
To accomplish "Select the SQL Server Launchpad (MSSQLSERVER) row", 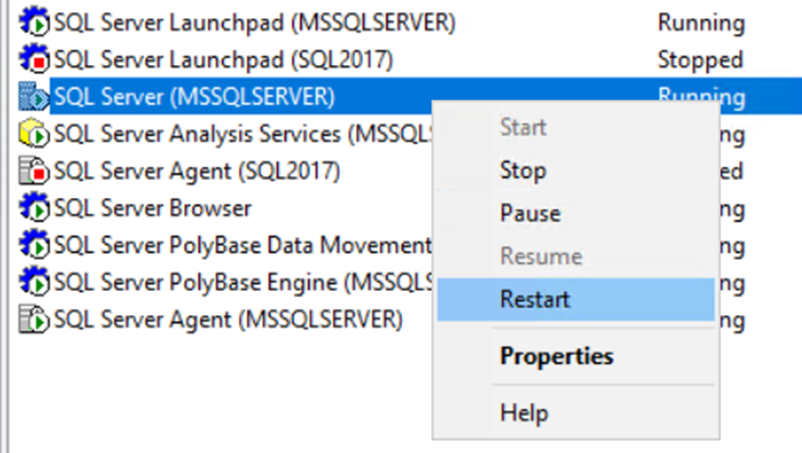I will coord(254,22).
